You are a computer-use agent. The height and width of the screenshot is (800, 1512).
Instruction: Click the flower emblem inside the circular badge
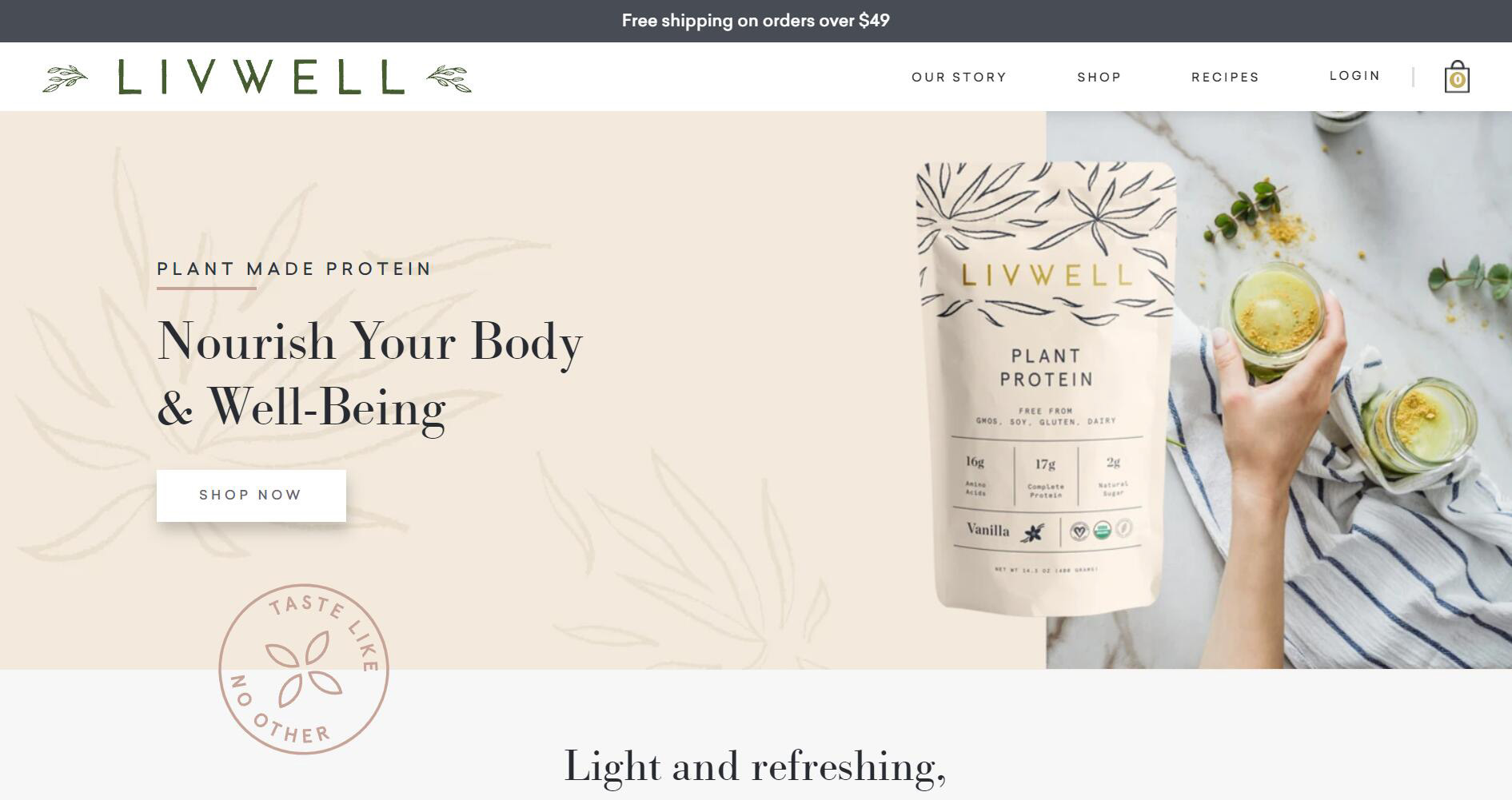(304, 669)
